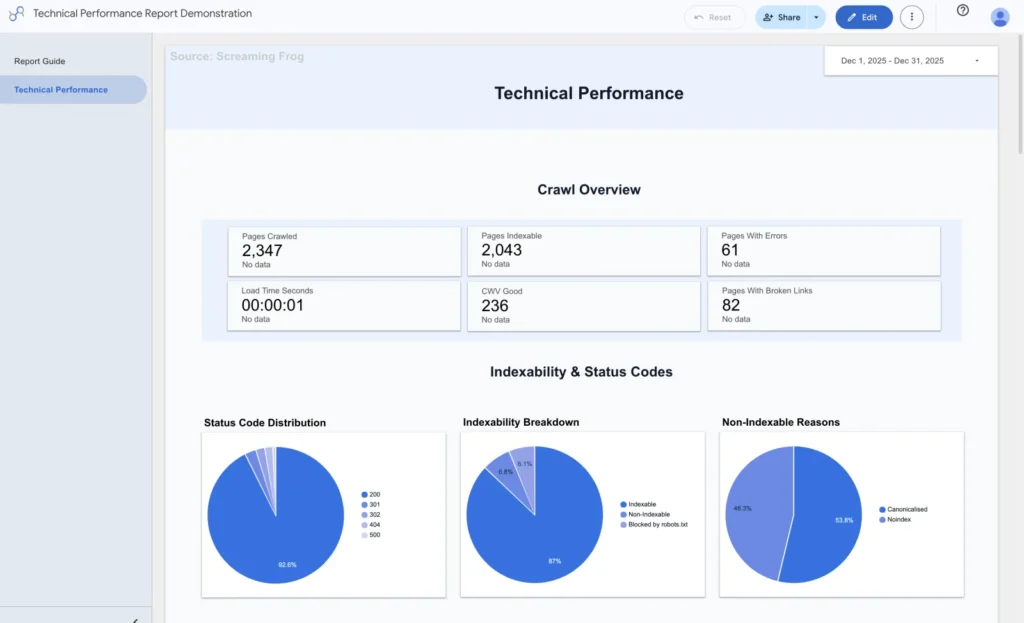Click the 200 legend color dot
Viewport: 1024px width, 623px height.
tap(364, 494)
